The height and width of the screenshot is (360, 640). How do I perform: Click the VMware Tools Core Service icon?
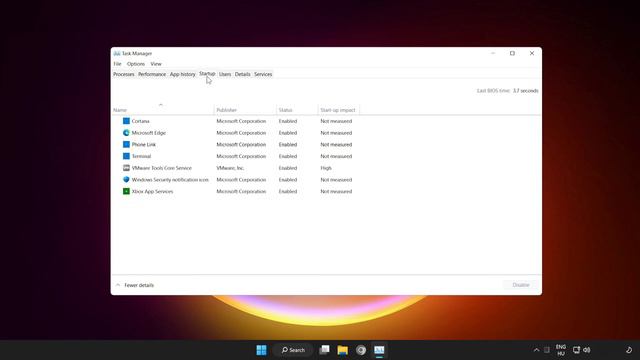point(126,168)
